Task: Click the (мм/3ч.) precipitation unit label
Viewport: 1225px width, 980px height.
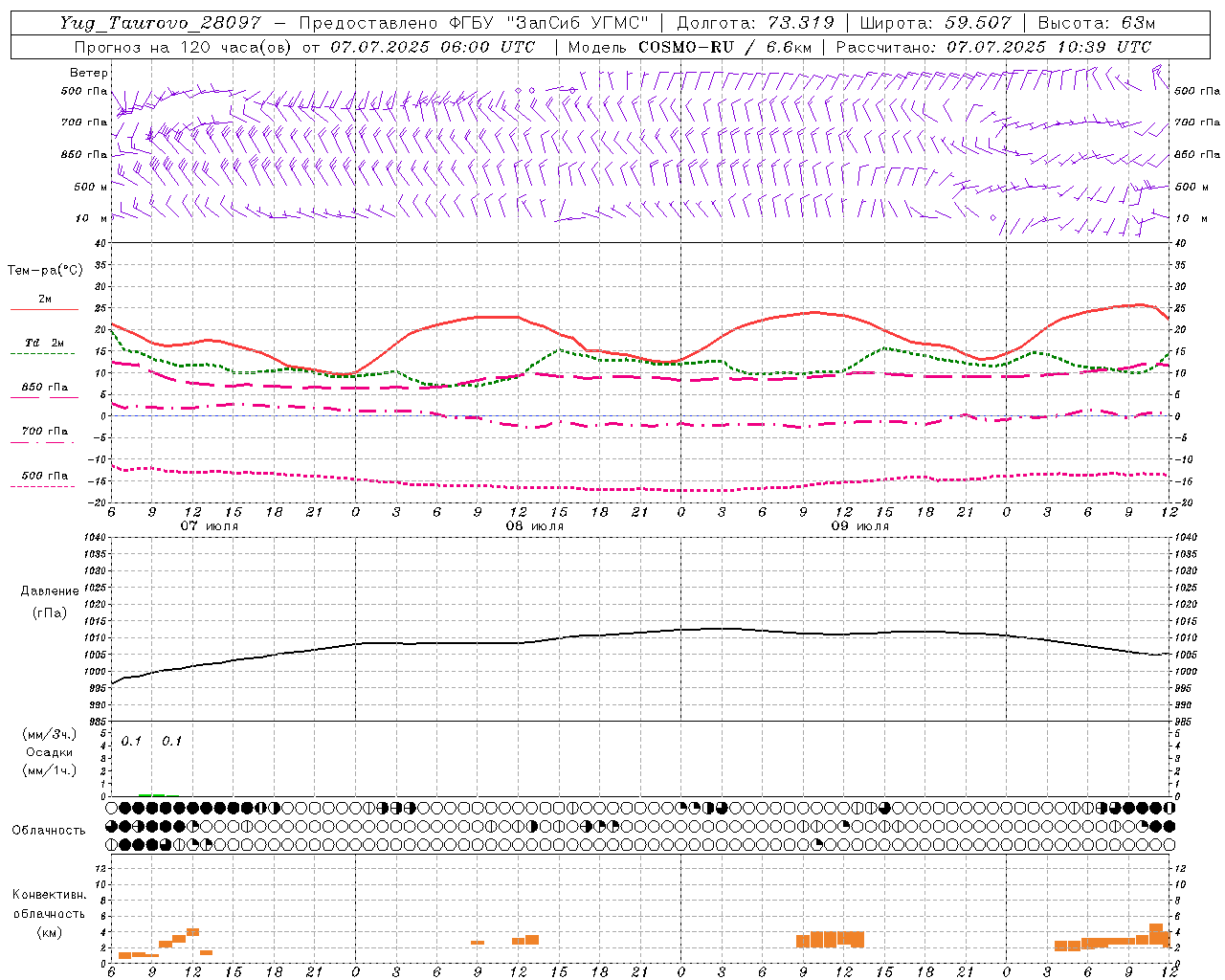Action: point(50,734)
